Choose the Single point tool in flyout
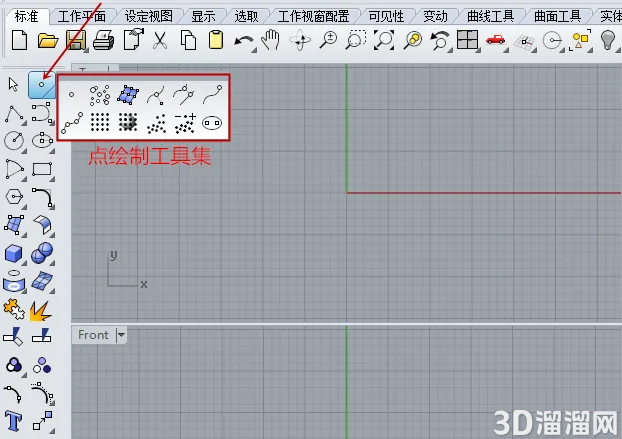Viewport: 622px width, 439px height. point(71,94)
